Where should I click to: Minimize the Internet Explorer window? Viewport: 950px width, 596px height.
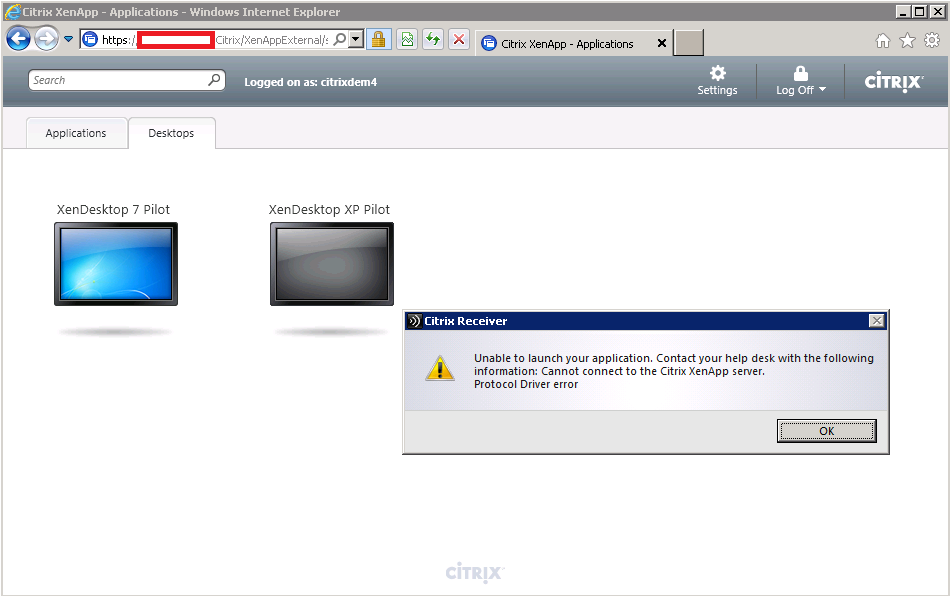(x=903, y=12)
